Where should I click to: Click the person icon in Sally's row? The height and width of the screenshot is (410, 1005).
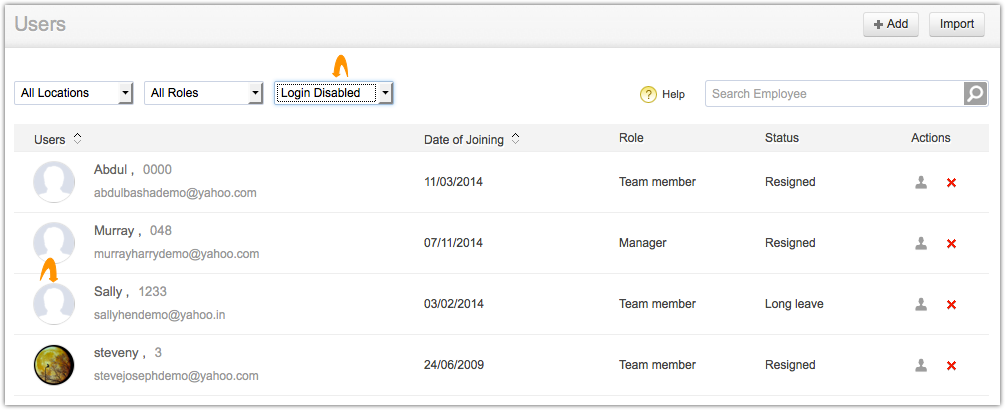[921, 304]
